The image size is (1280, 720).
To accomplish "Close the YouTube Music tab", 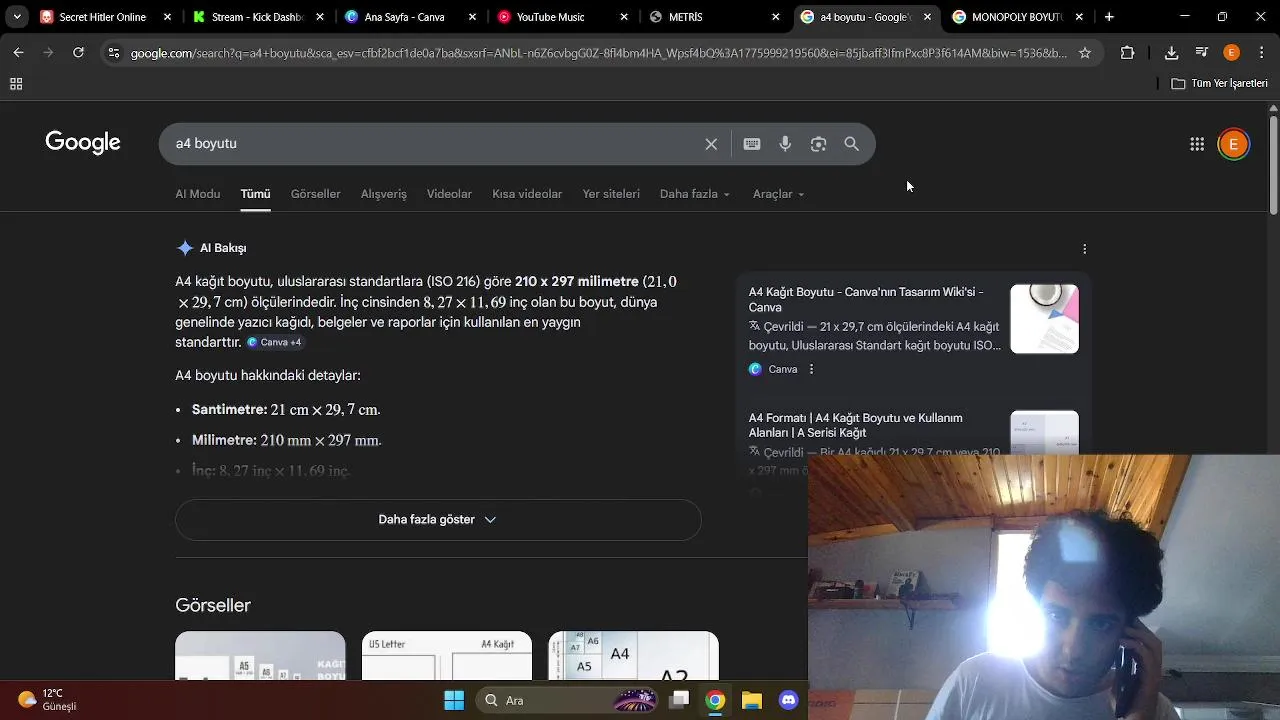I will coord(624,17).
